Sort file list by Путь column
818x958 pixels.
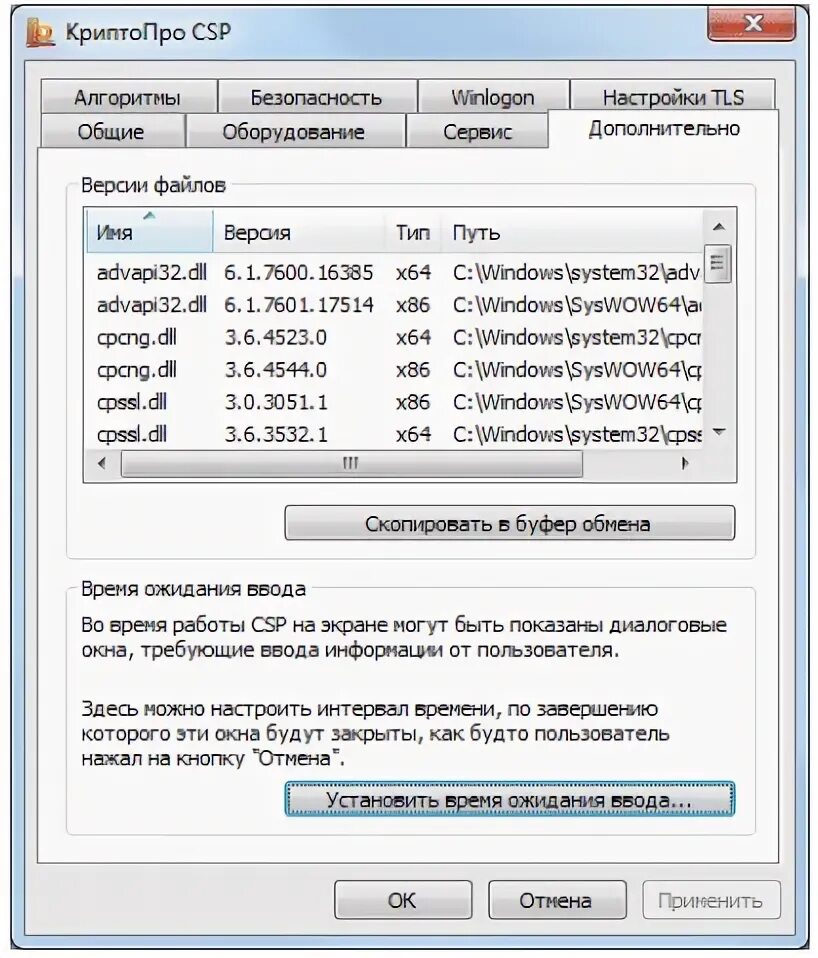coord(572,232)
